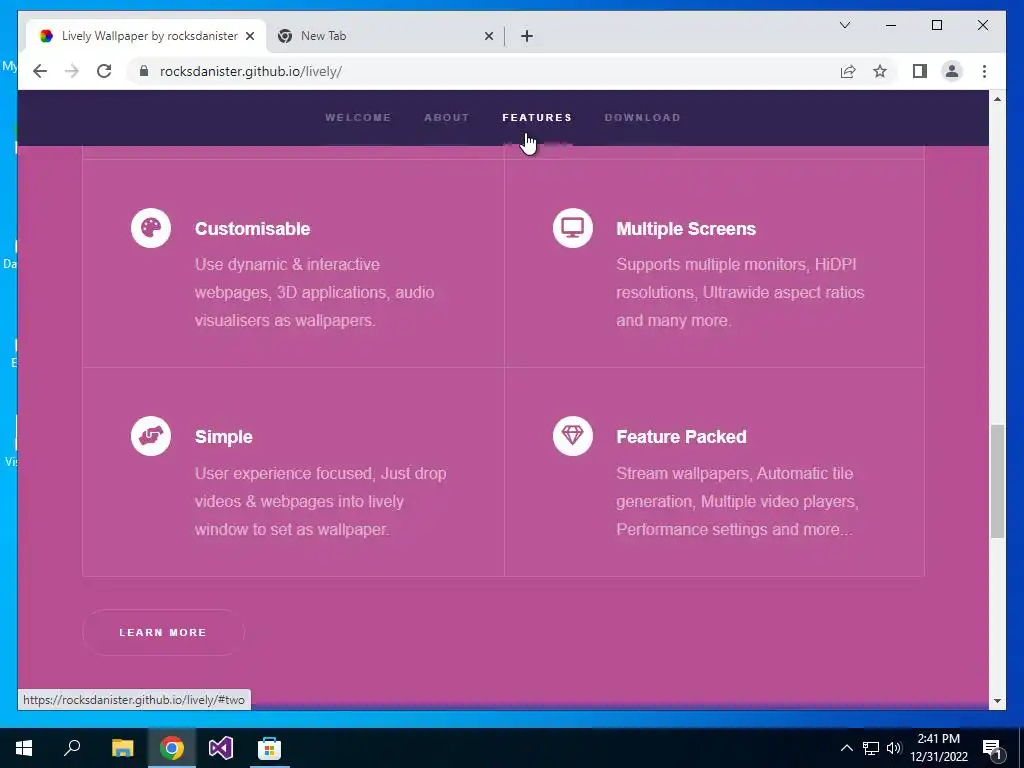Close the New Tab tab
This screenshot has height=768, width=1024.
pos(488,36)
